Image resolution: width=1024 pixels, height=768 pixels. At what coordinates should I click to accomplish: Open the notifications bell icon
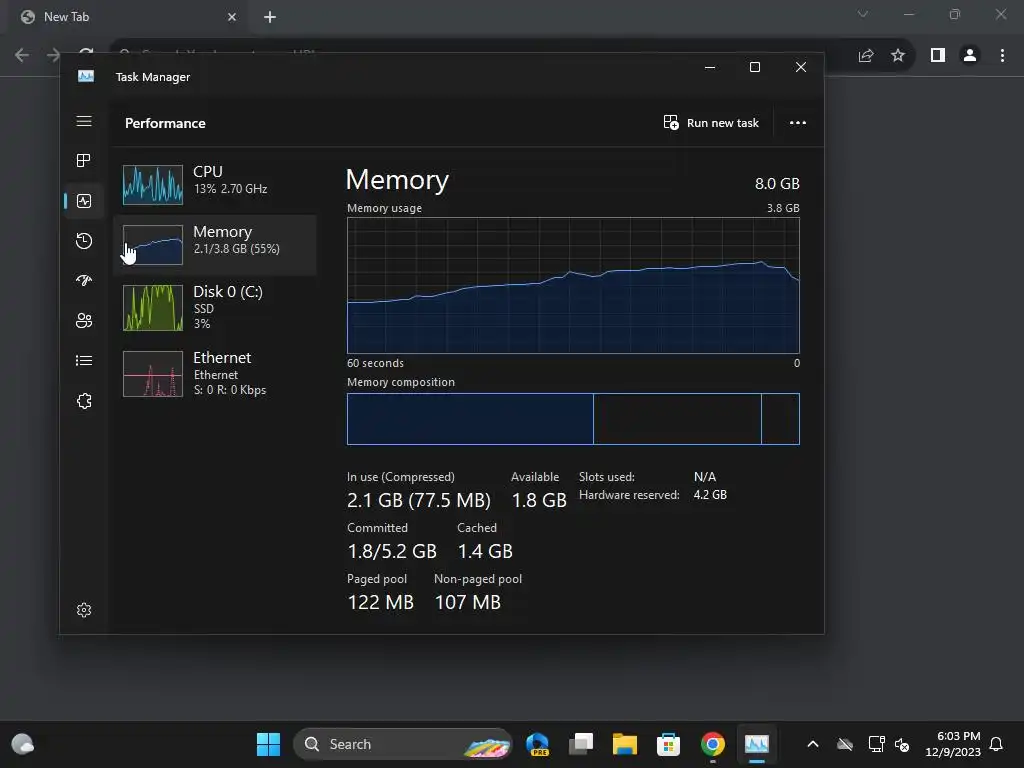(x=997, y=744)
